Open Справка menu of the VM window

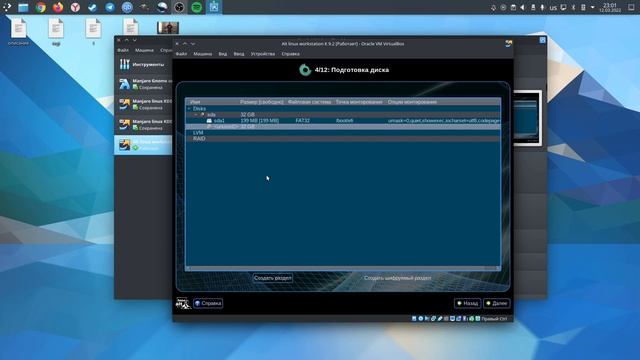pos(291,54)
